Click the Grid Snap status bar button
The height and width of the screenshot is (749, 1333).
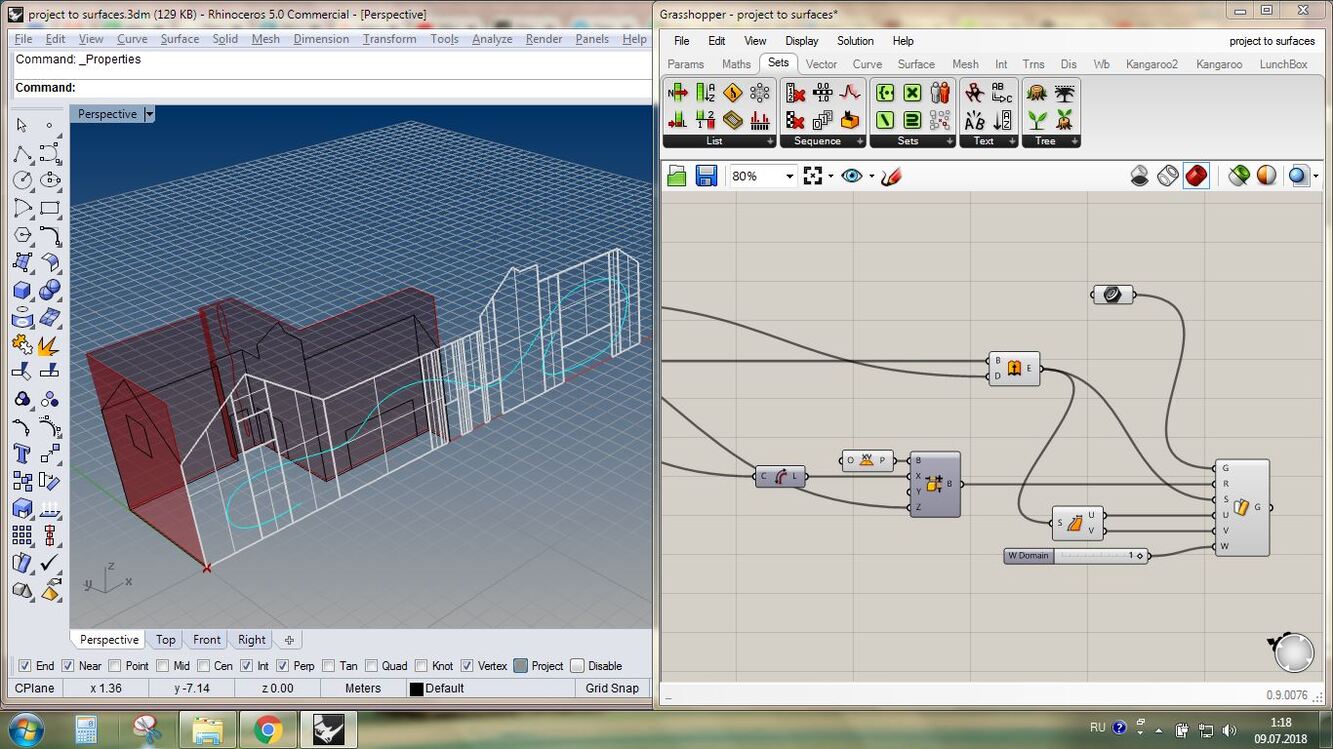point(611,688)
